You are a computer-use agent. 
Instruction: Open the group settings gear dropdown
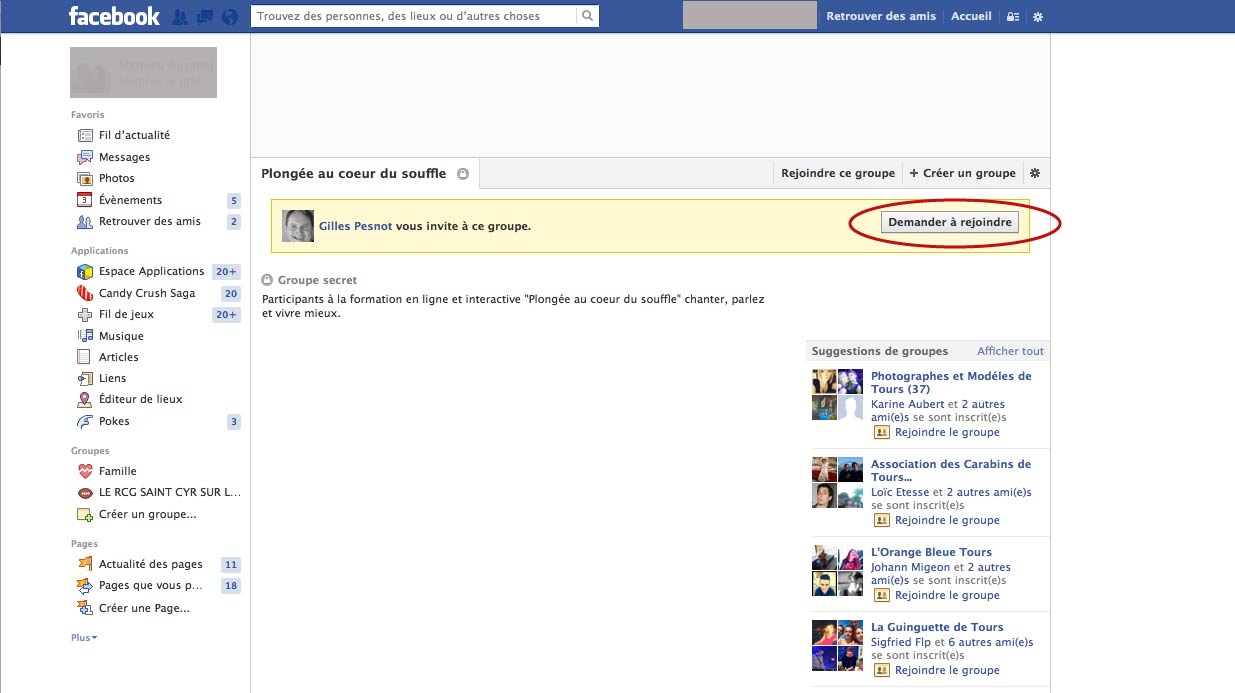(1035, 173)
